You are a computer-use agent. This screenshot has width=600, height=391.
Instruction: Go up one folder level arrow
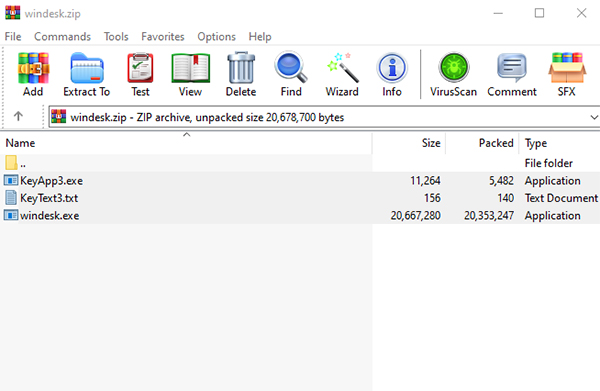tap(18, 116)
